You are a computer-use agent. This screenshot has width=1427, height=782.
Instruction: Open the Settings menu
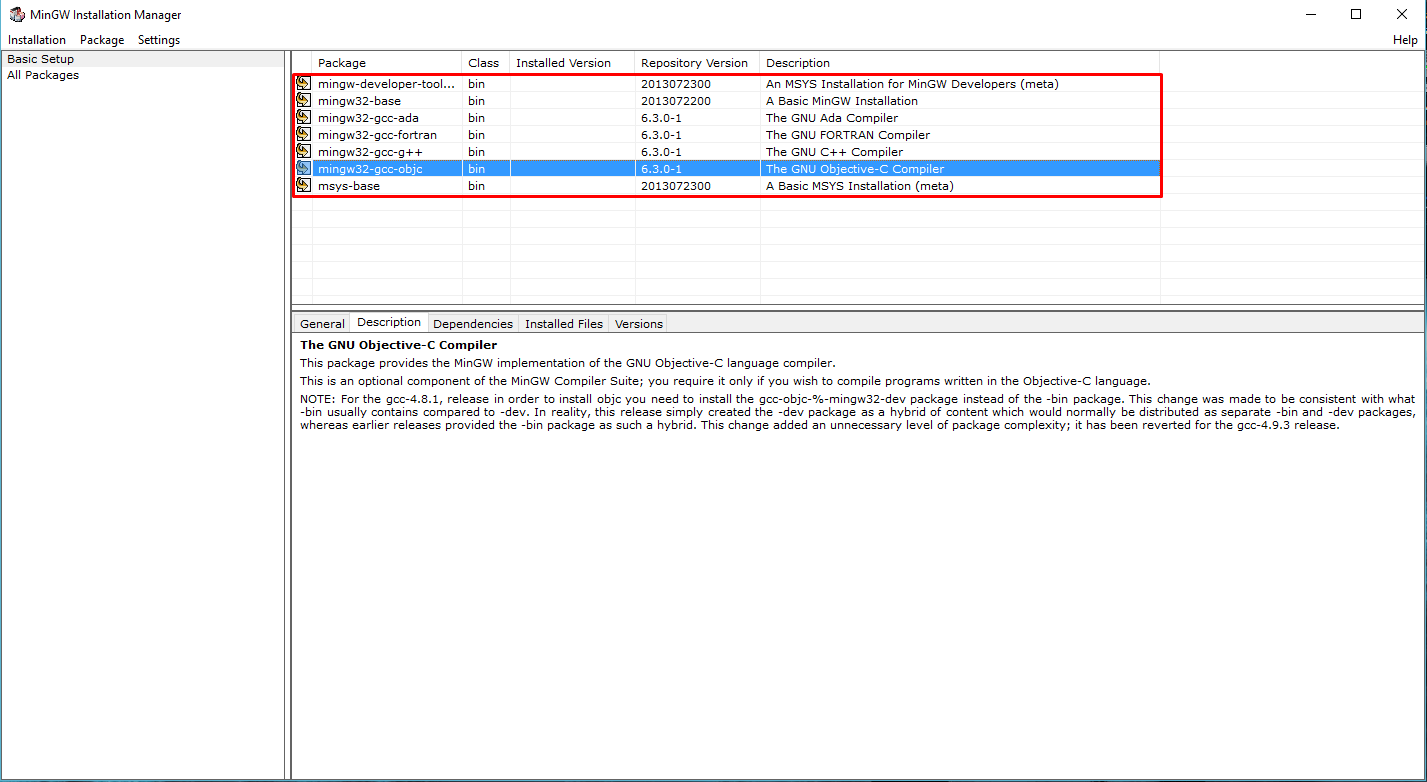pos(158,40)
